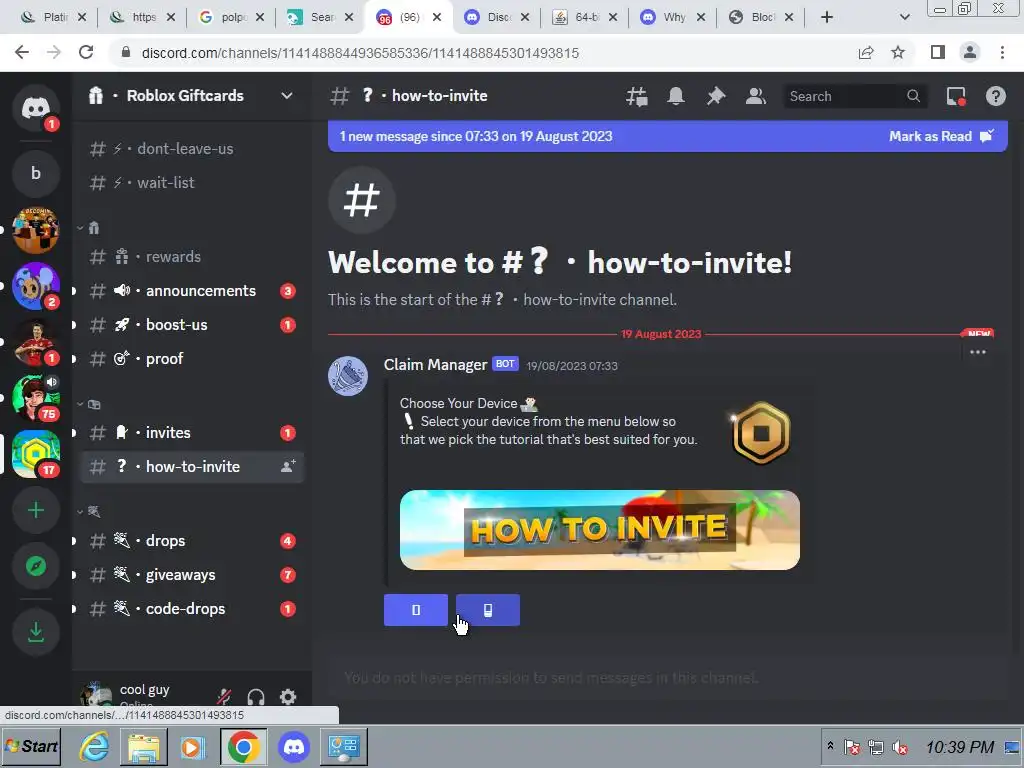Open the giveaways channel
This screenshot has height=768, width=1024.
click(192, 575)
